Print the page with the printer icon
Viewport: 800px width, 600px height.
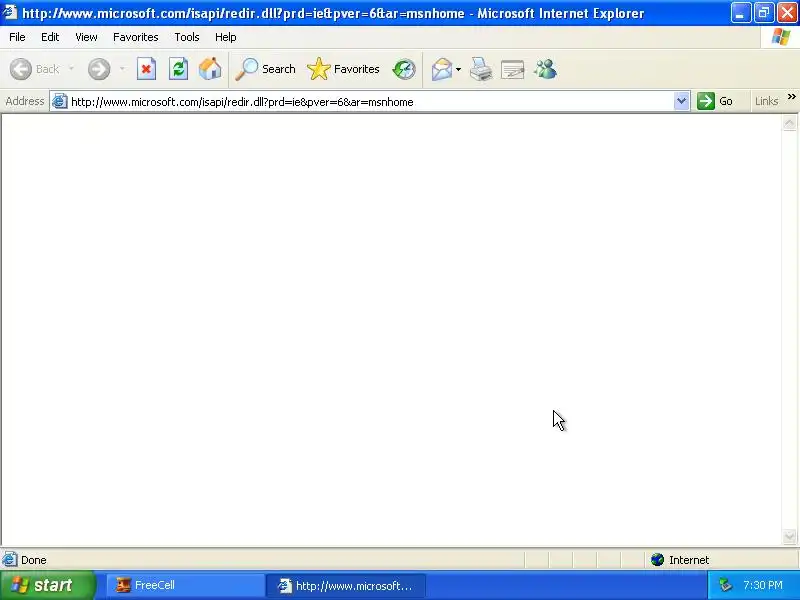pos(481,69)
